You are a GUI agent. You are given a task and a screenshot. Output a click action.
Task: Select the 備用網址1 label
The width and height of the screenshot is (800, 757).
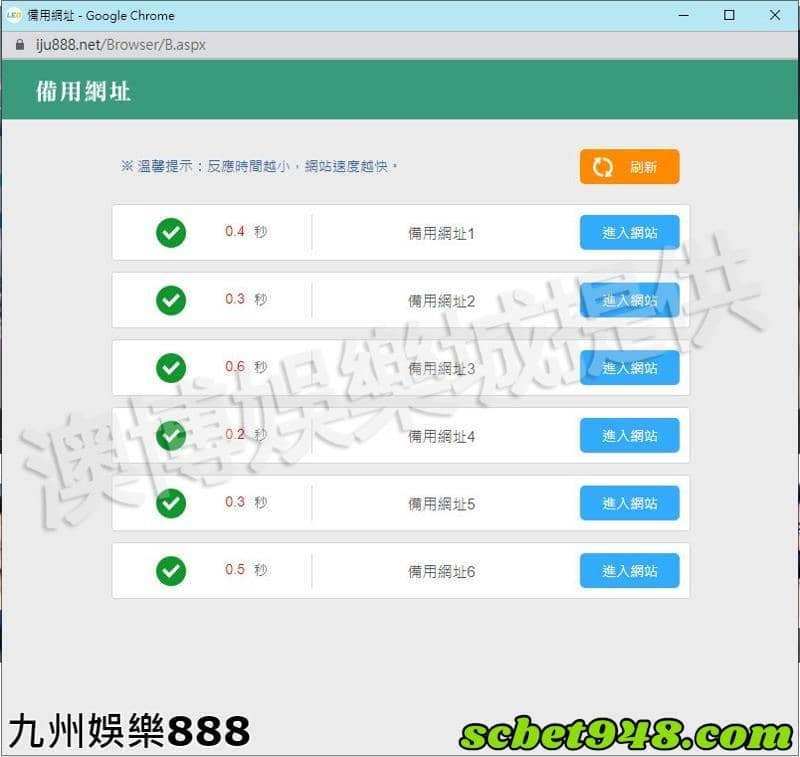pos(441,234)
